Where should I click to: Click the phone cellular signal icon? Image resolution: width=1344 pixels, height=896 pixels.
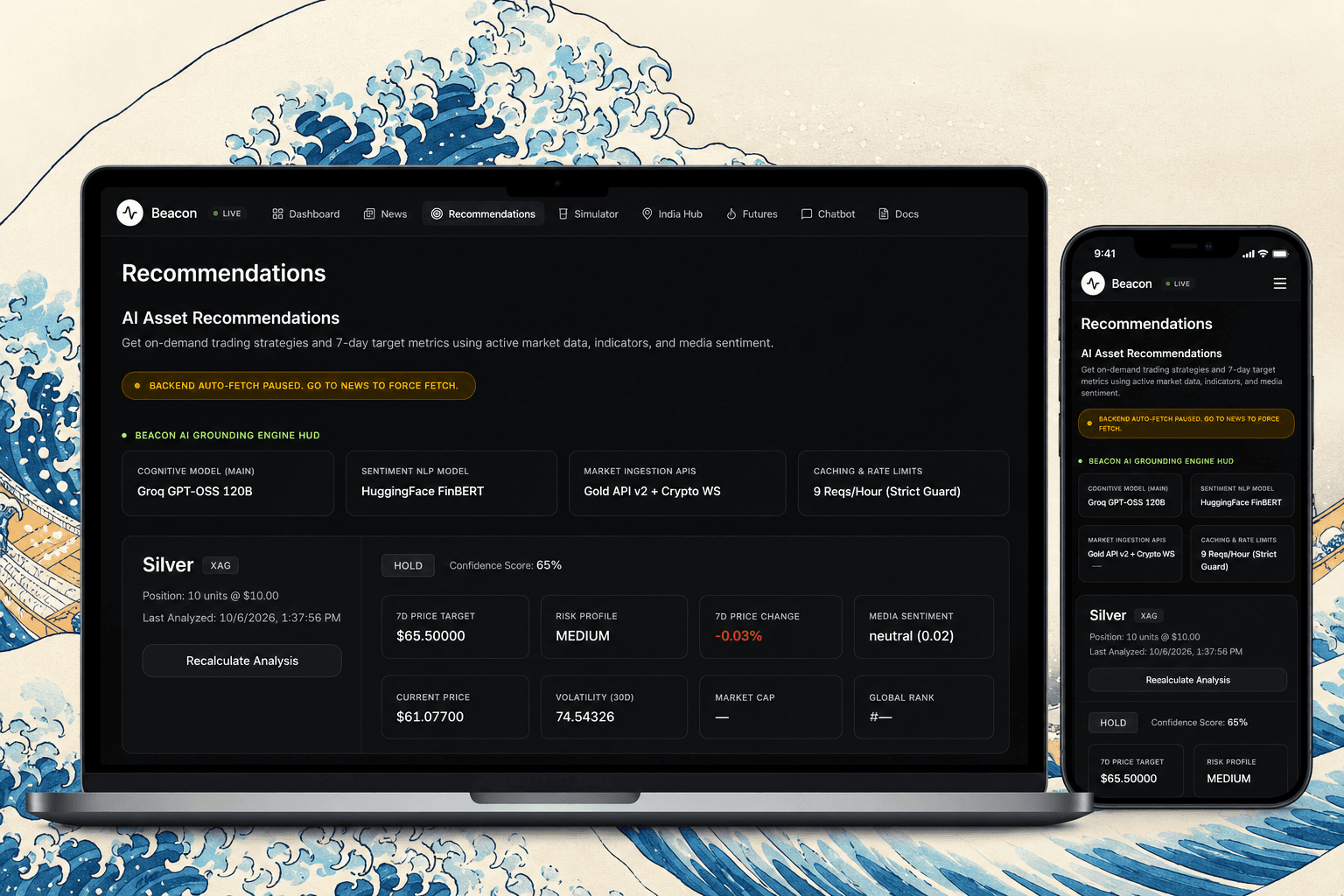tap(1249, 254)
